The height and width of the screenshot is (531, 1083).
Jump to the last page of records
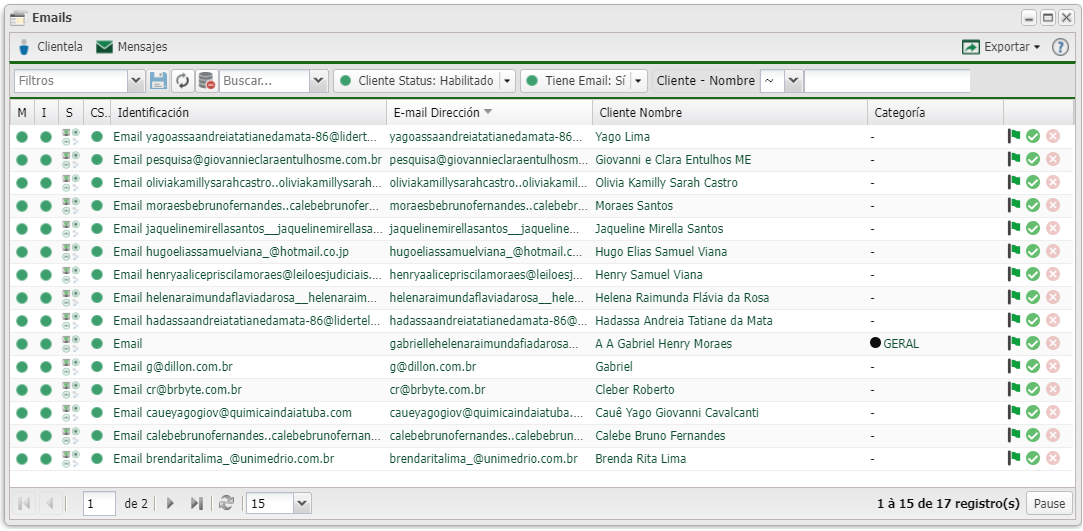point(197,504)
